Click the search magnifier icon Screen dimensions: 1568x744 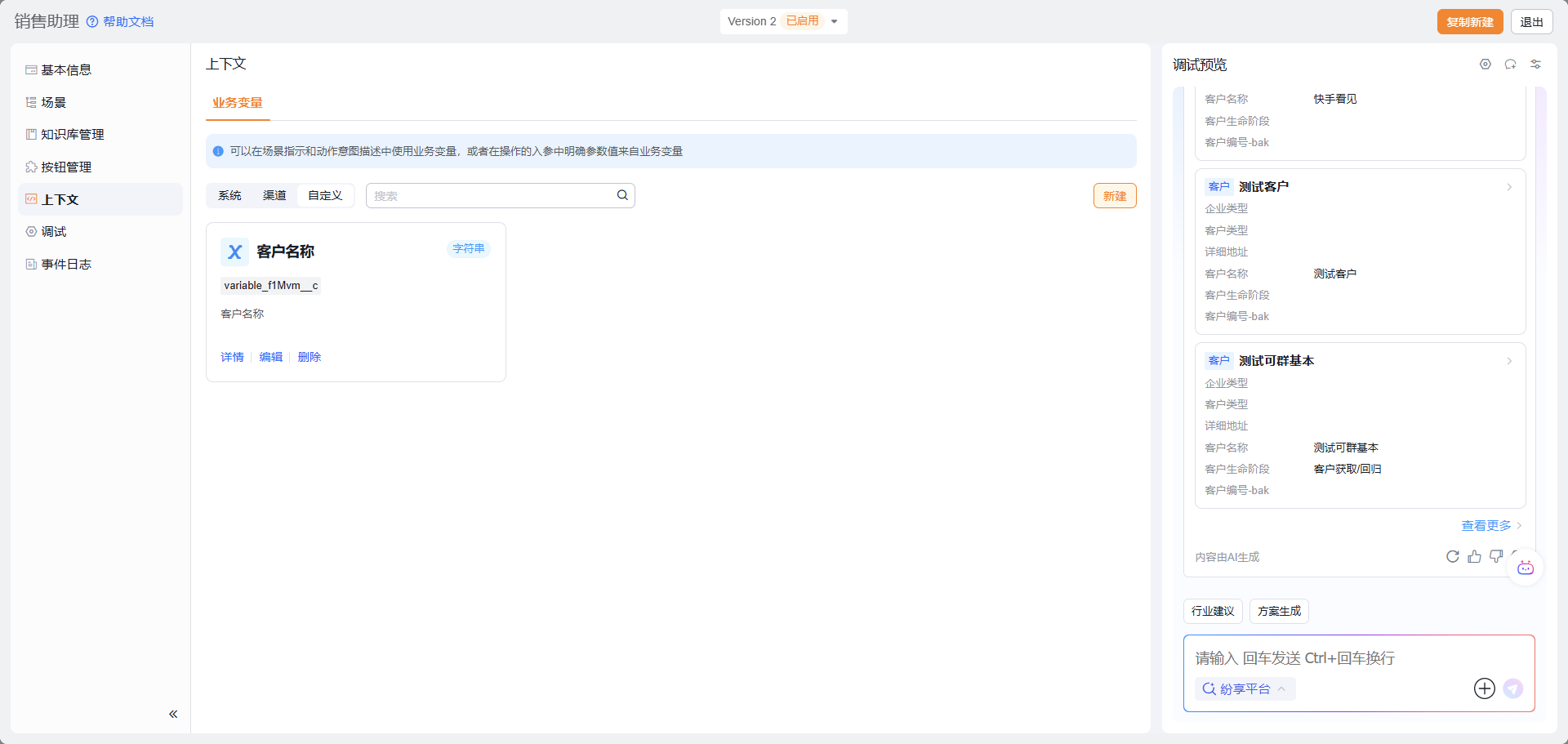[622, 195]
